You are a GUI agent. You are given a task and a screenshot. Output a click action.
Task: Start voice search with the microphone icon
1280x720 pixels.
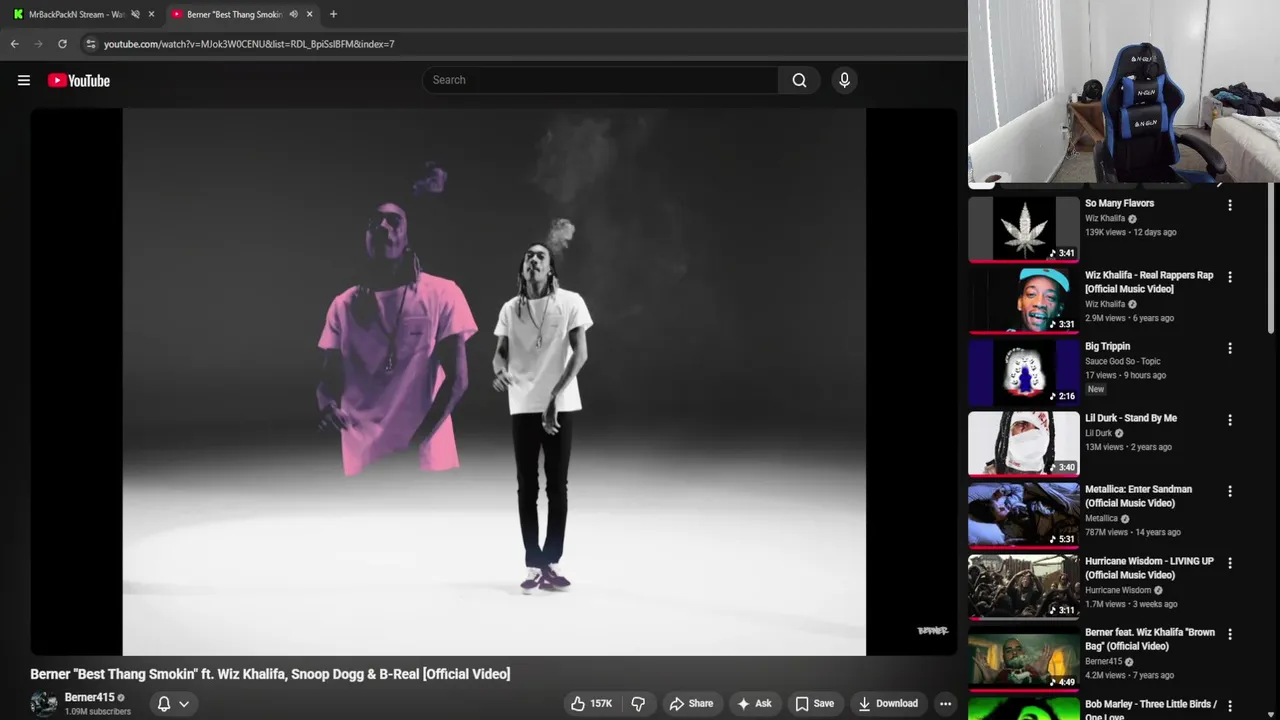(844, 80)
